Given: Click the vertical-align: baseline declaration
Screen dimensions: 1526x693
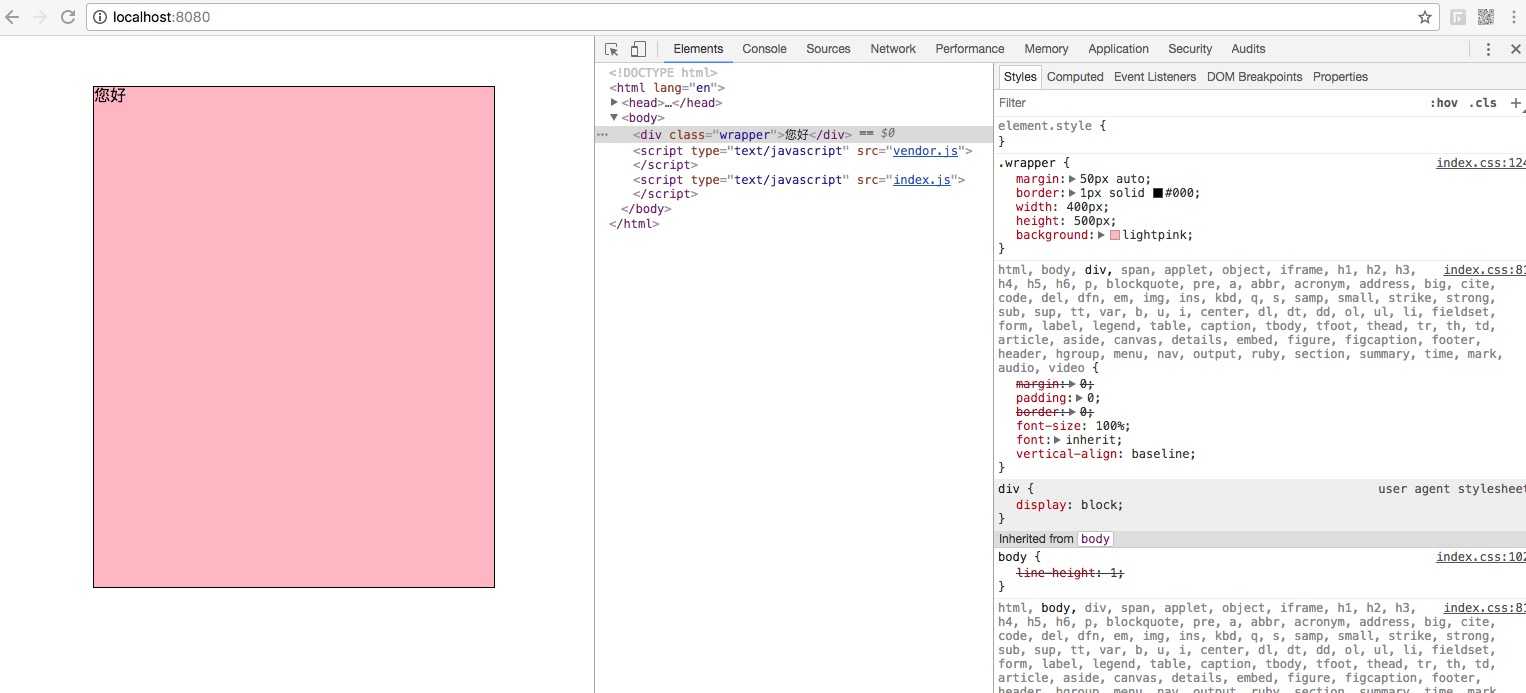Looking at the screenshot, I should pos(1106,454).
